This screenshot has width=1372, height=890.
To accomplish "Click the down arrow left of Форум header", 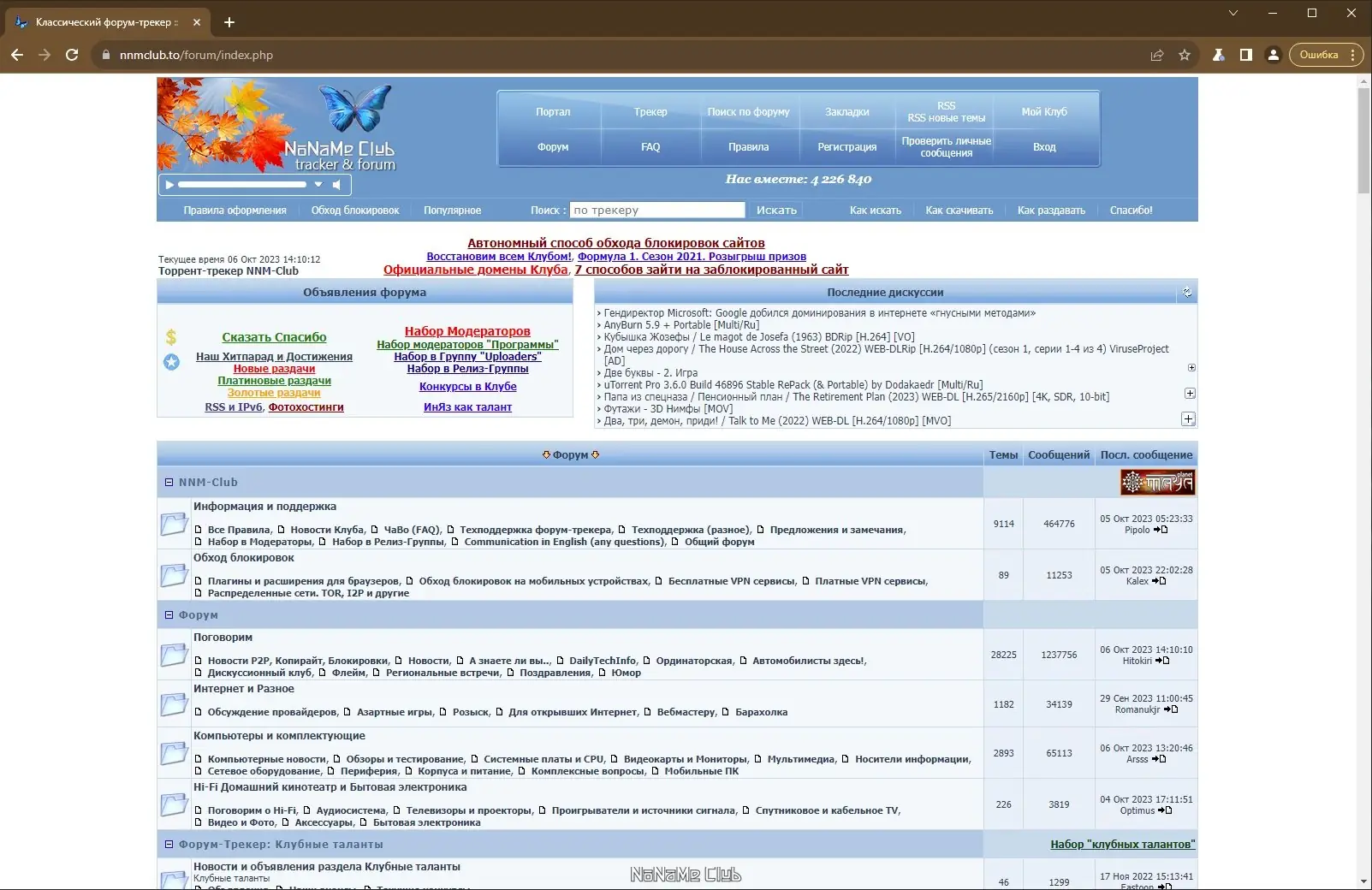I will tap(546, 455).
